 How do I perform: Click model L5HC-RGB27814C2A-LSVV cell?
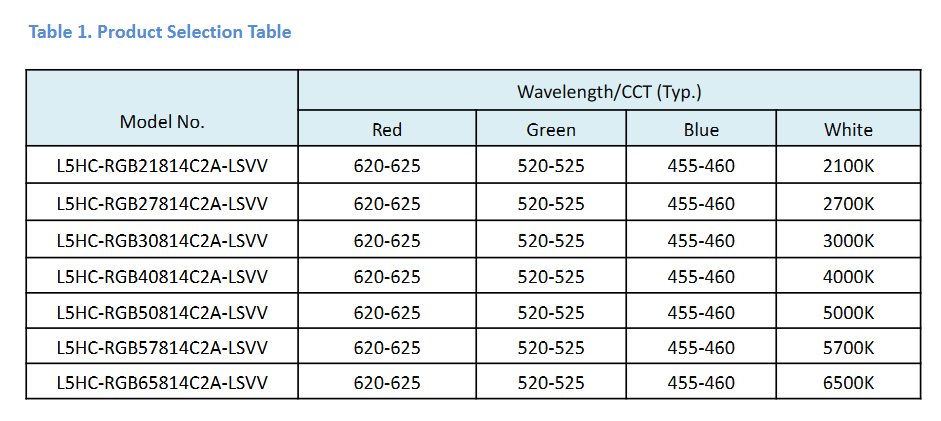point(162,204)
